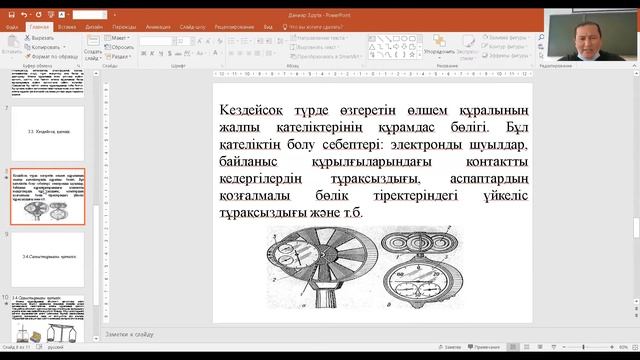640x360 pixels.
Task: Open the Файл tab
Action: coord(12,27)
